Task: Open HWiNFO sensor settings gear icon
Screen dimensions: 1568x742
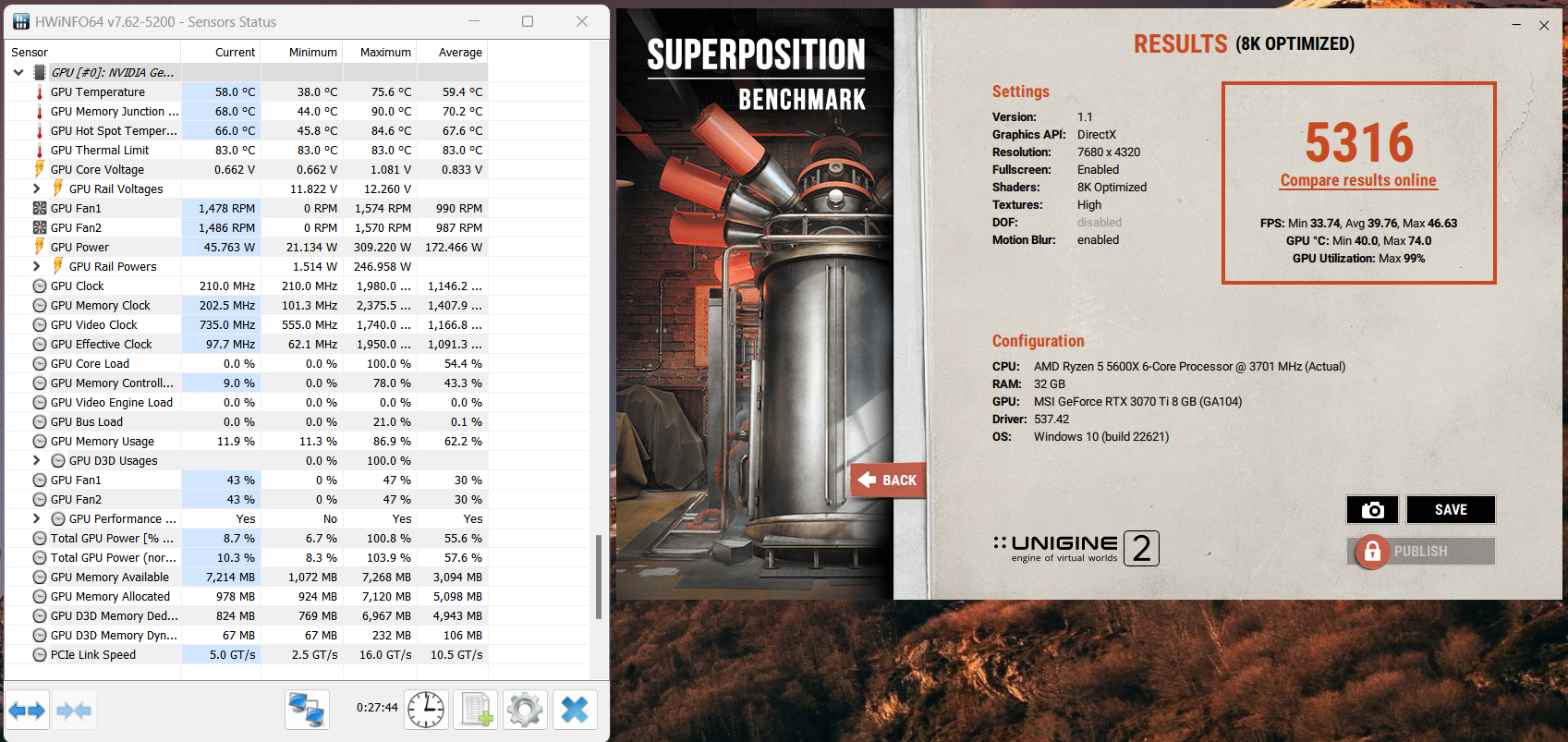Action: click(x=525, y=710)
